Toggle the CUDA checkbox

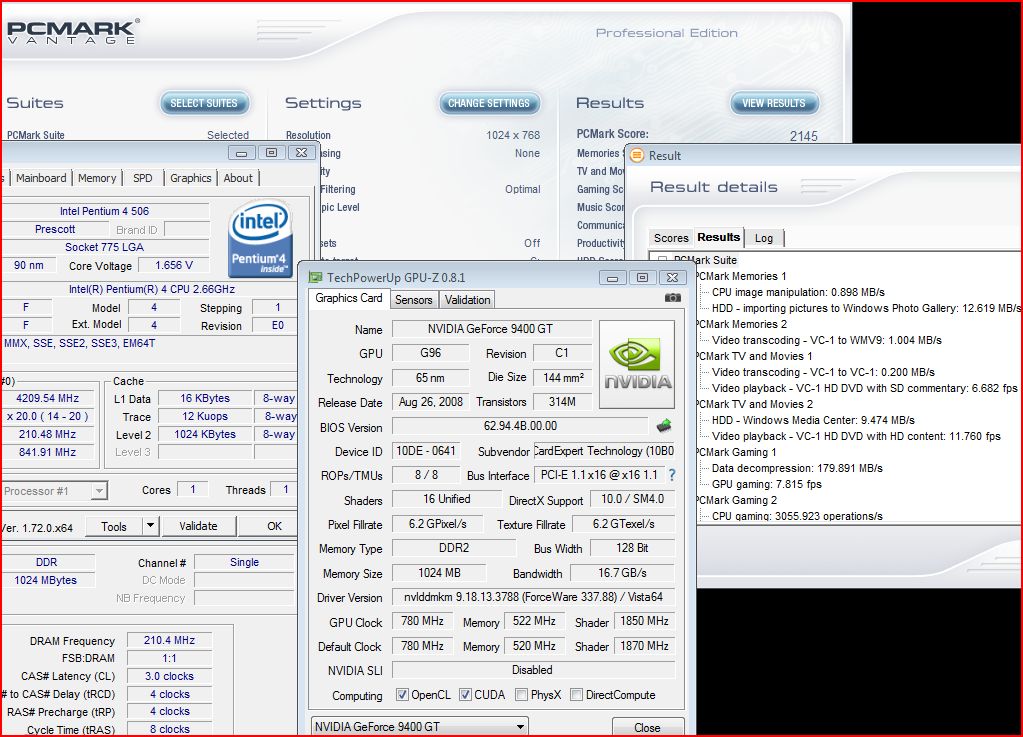coord(465,695)
